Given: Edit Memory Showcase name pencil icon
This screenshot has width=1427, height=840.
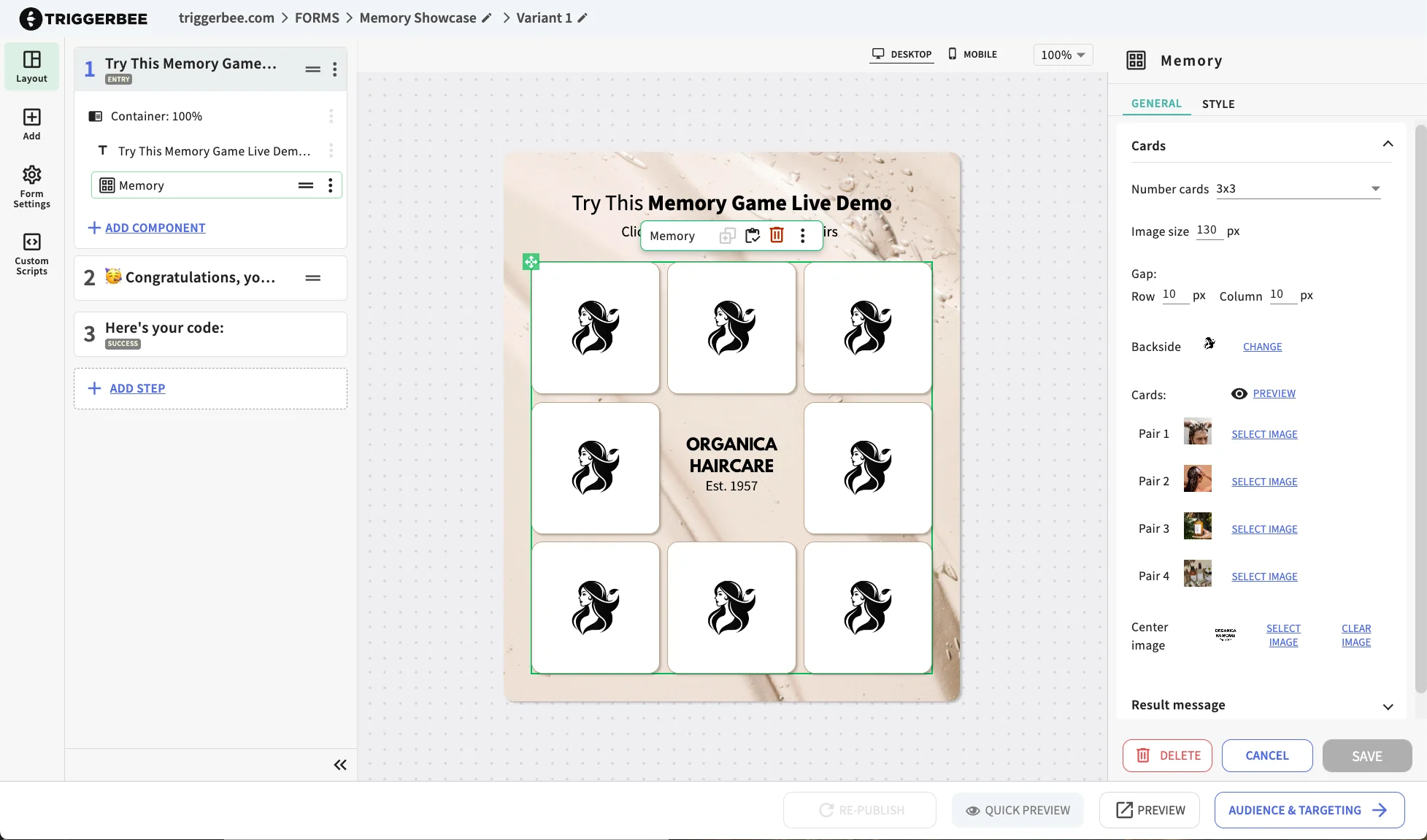Looking at the screenshot, I should point(487,18).
